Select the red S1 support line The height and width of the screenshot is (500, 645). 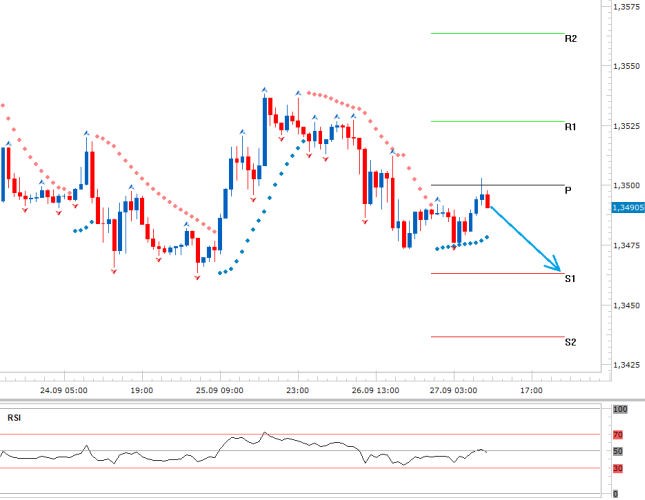[x=497, y=273]
